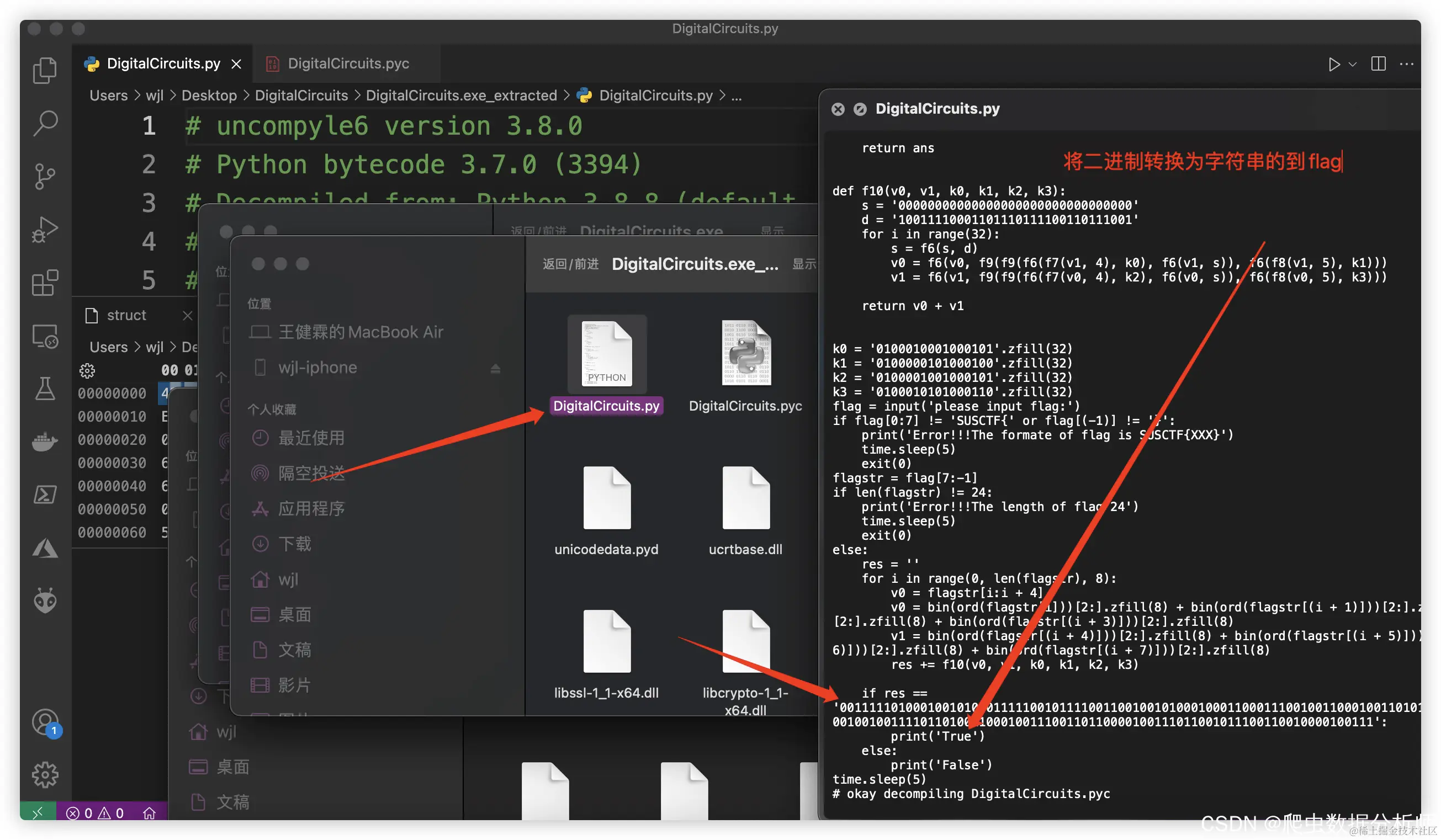The height and width of the screenshot is (840, 1441).
Task: Open the Source Control view
Action: pos(45,176)
